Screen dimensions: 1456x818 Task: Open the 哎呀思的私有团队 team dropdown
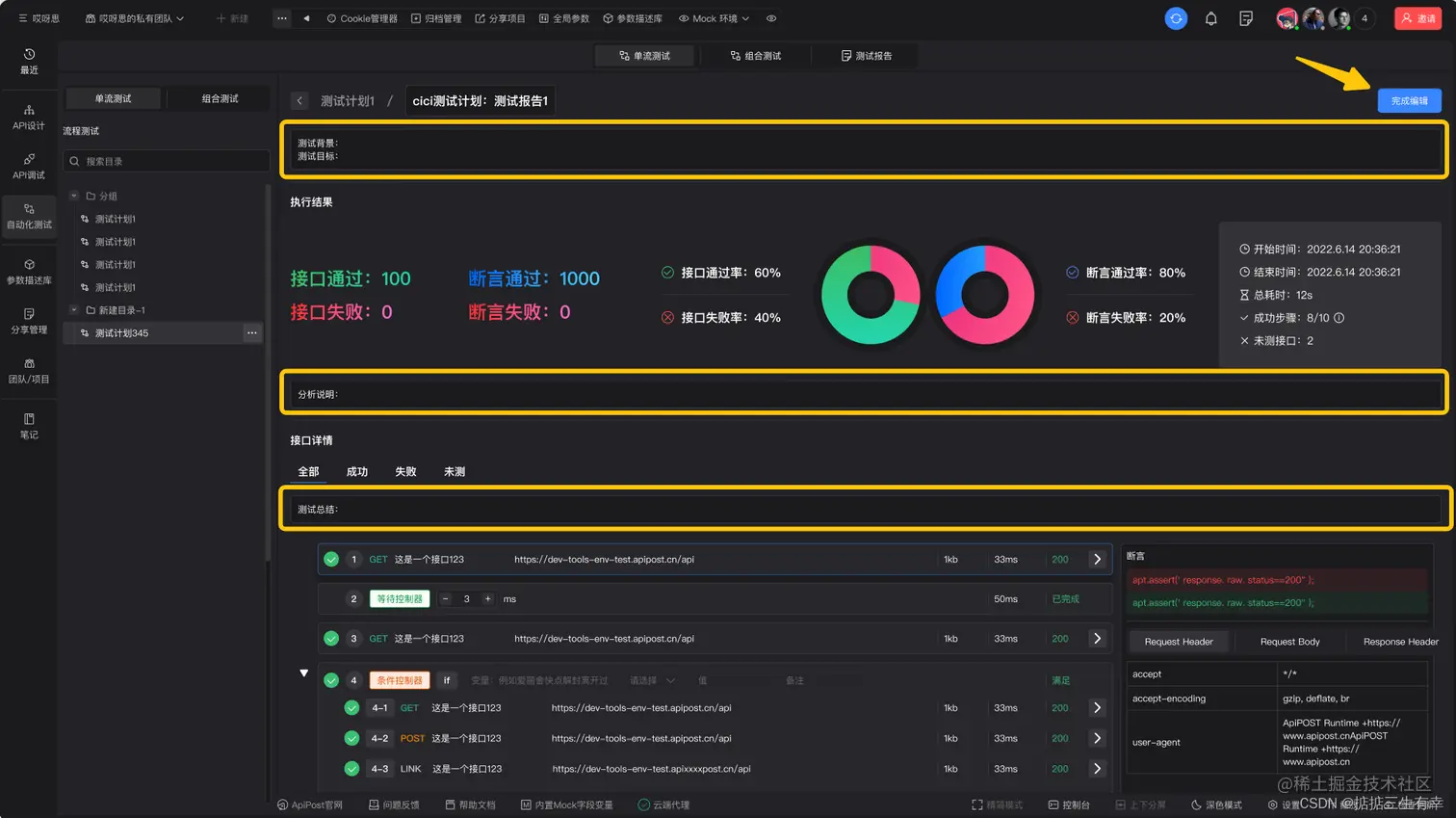coord(135,18)
